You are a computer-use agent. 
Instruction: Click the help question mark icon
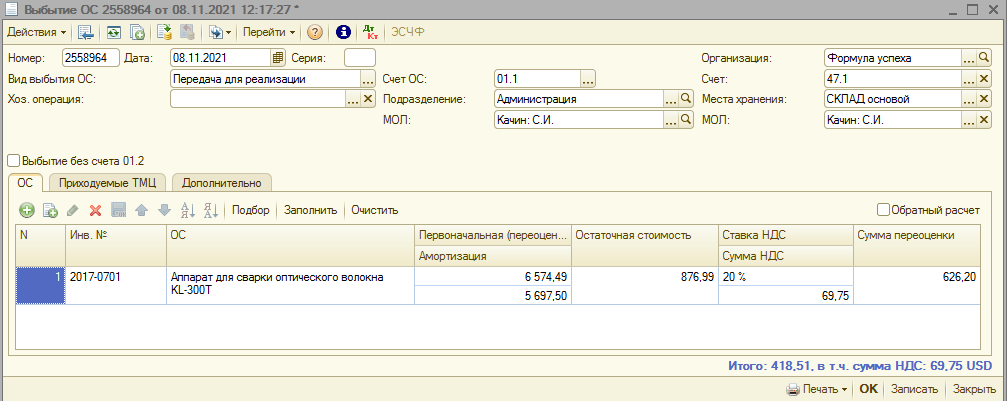click(x=315, y=32)
